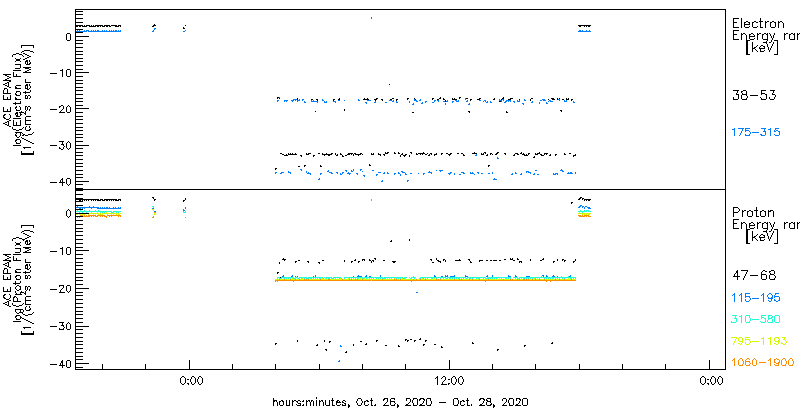The image size is (800, 410).
Task: Click the "-20" tick on the electron flux axis
Action: pos(61,109)
